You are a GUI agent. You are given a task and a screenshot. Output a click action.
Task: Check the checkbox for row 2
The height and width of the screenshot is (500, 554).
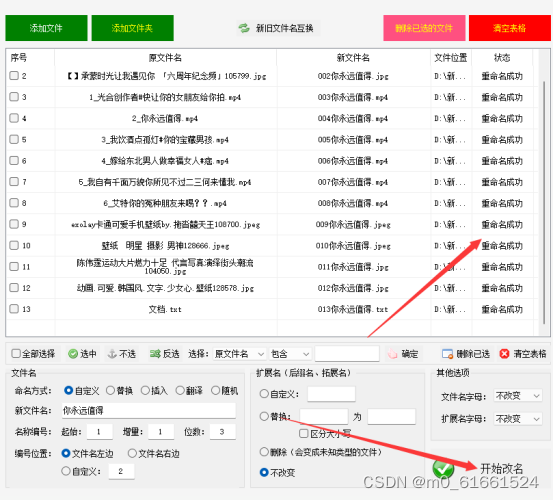click(x=14, y=75)
